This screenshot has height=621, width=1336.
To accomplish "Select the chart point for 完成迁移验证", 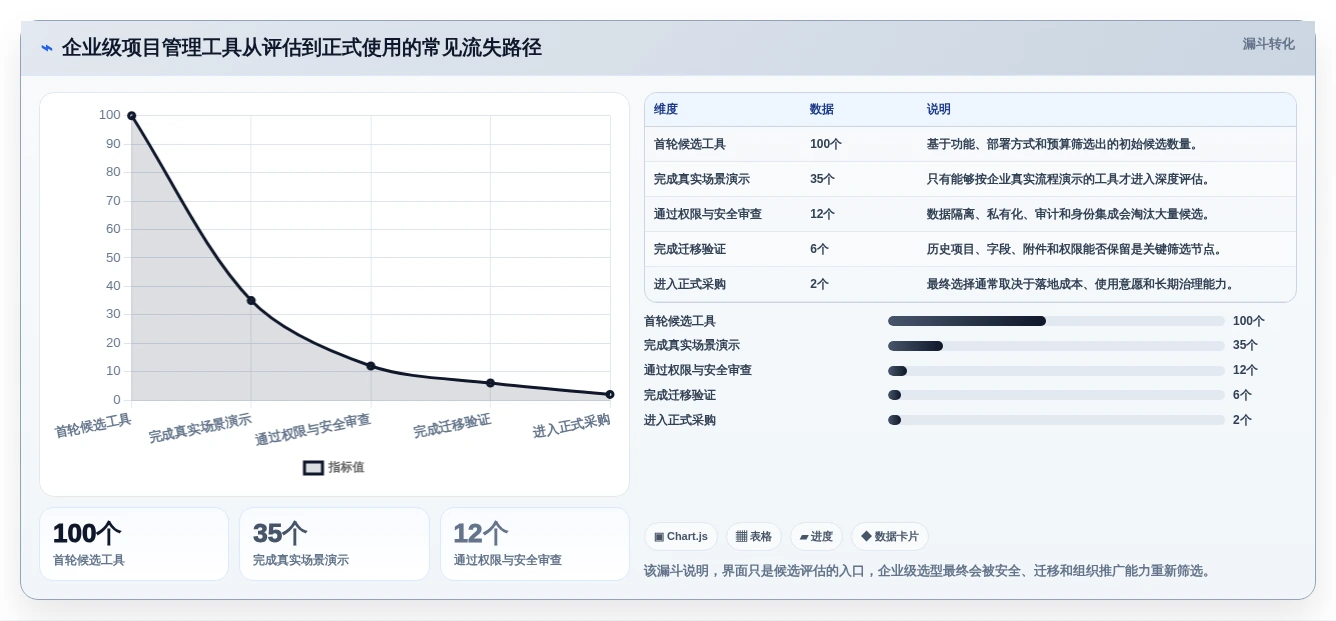I will [490, 383].
